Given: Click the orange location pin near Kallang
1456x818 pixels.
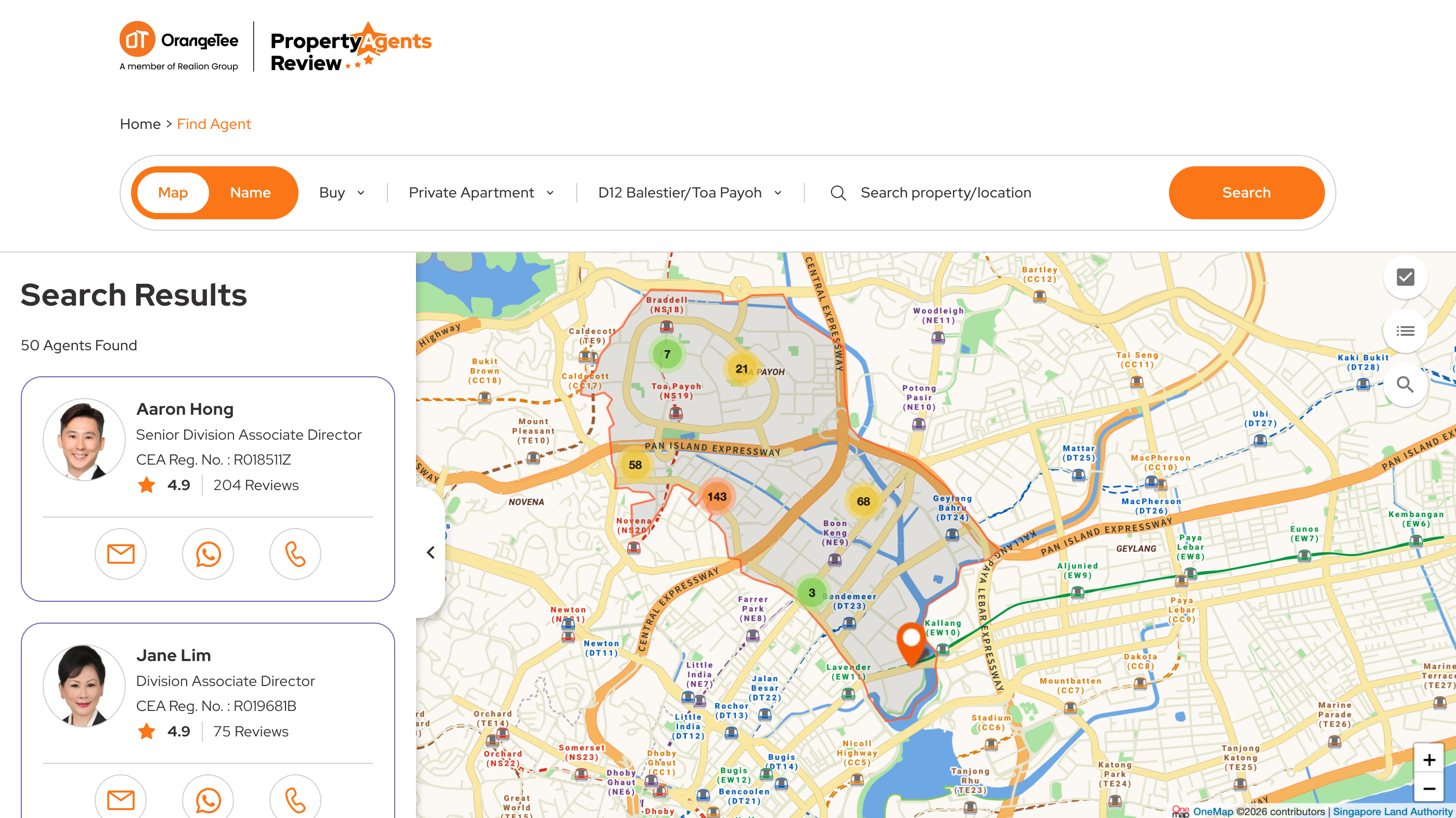Looking at the screenshot, I should point(911,644).
